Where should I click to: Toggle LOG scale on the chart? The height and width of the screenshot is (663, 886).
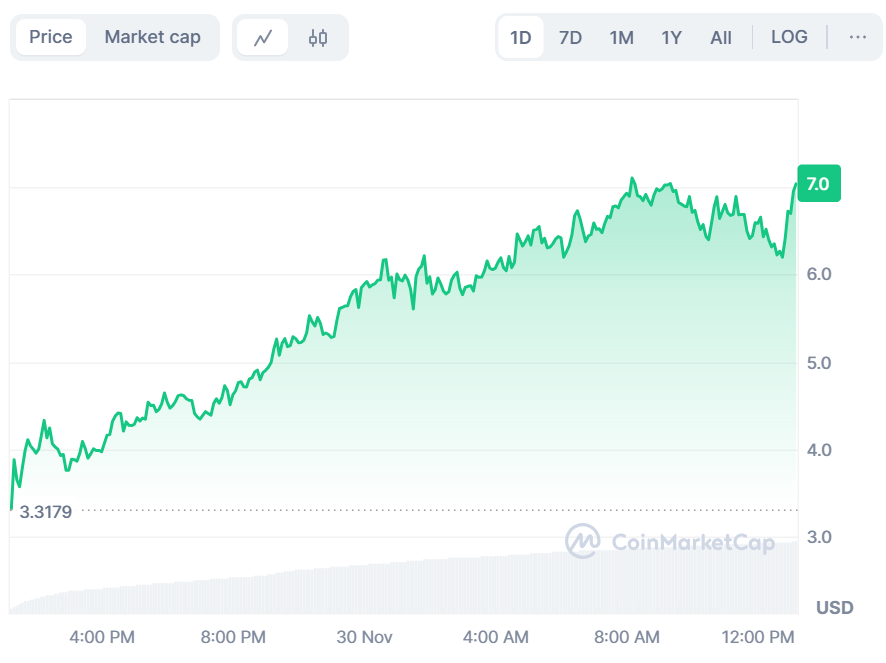pos(789,37)
